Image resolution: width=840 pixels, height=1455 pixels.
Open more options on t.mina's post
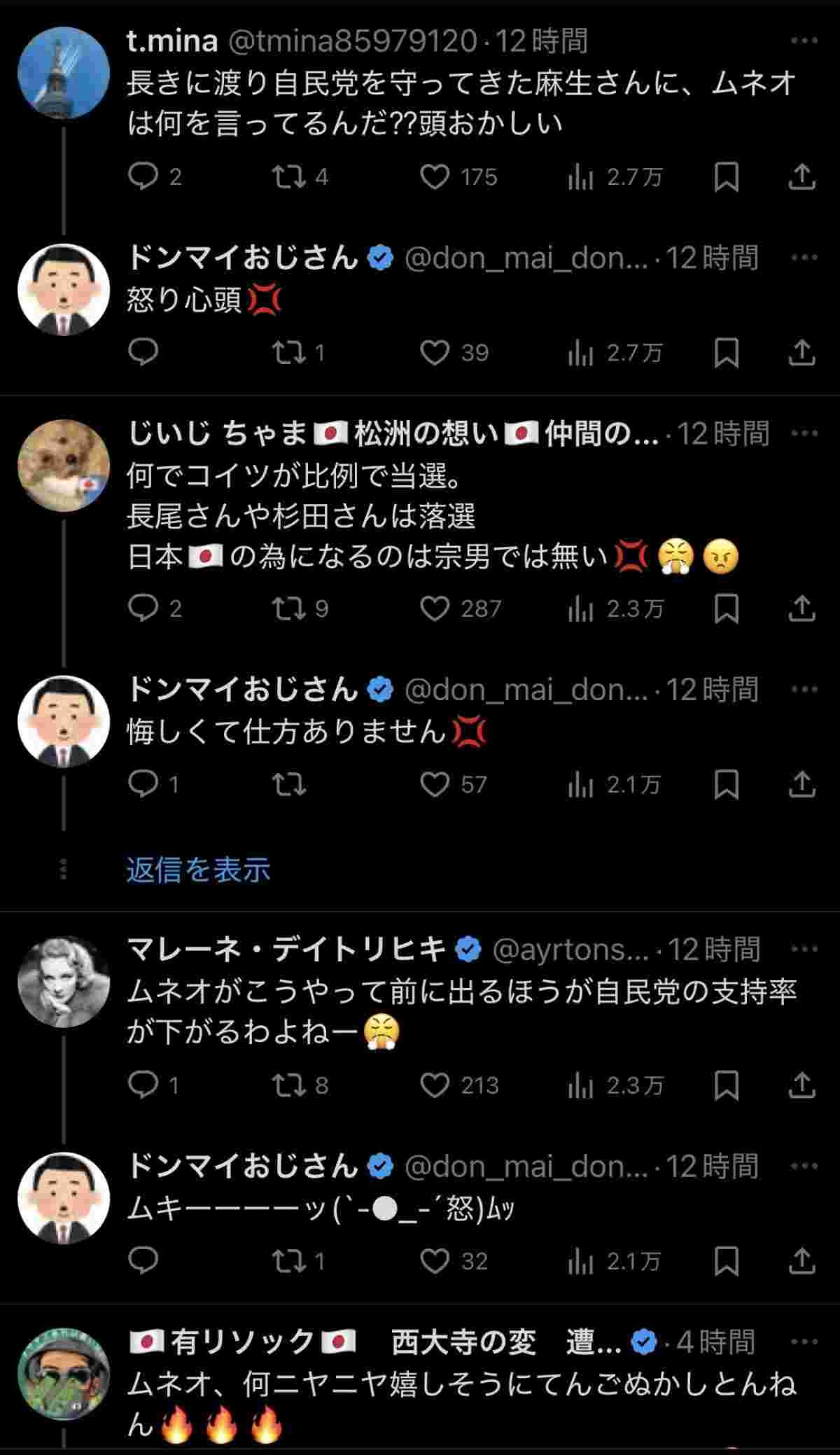click(x=804, y=41)
